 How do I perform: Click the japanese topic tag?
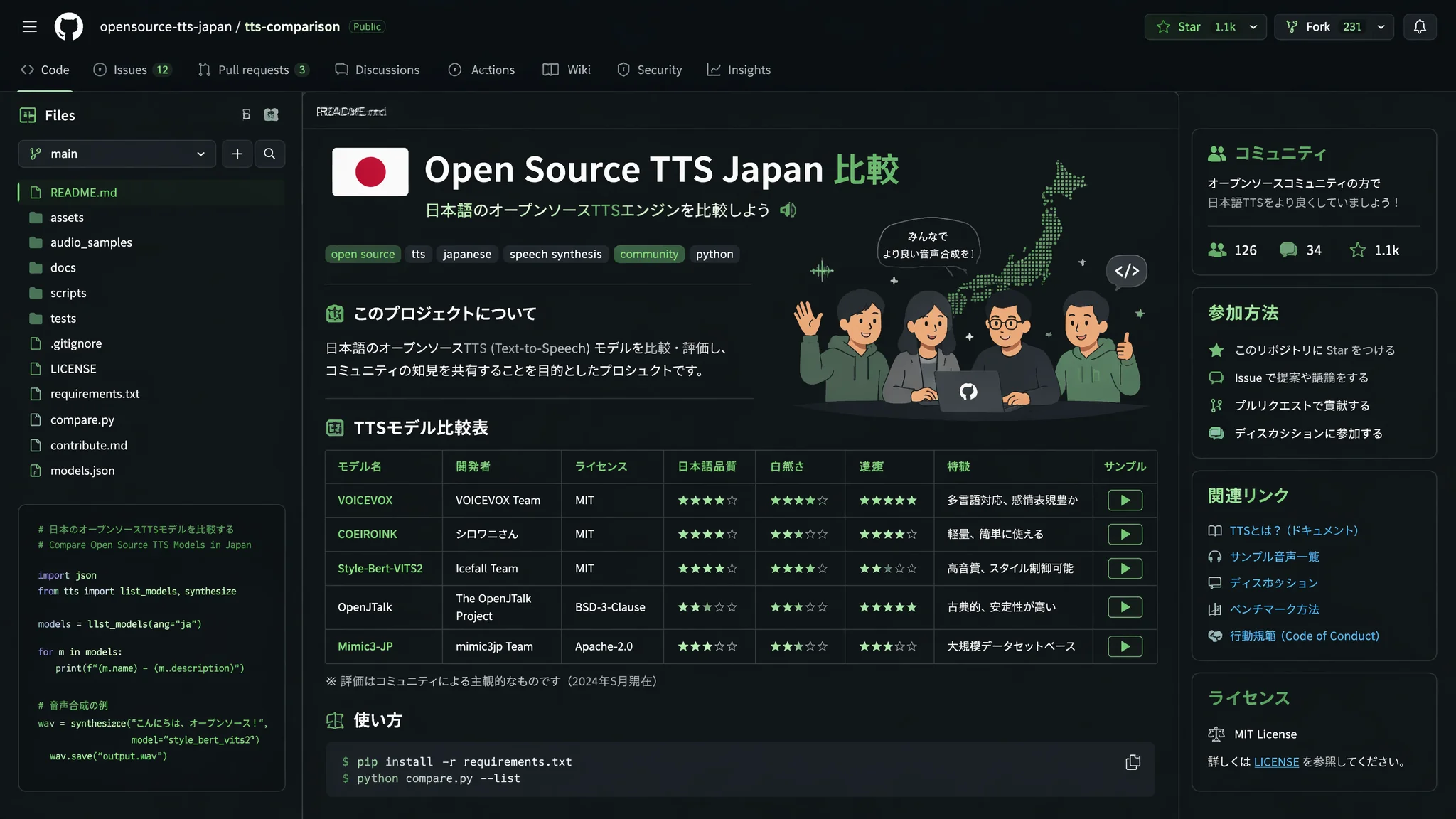point(467,255)
